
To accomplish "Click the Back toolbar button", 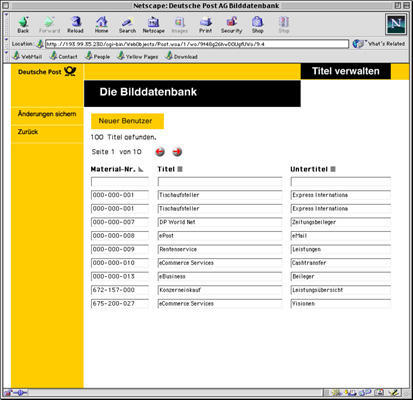I will point(23,25).
